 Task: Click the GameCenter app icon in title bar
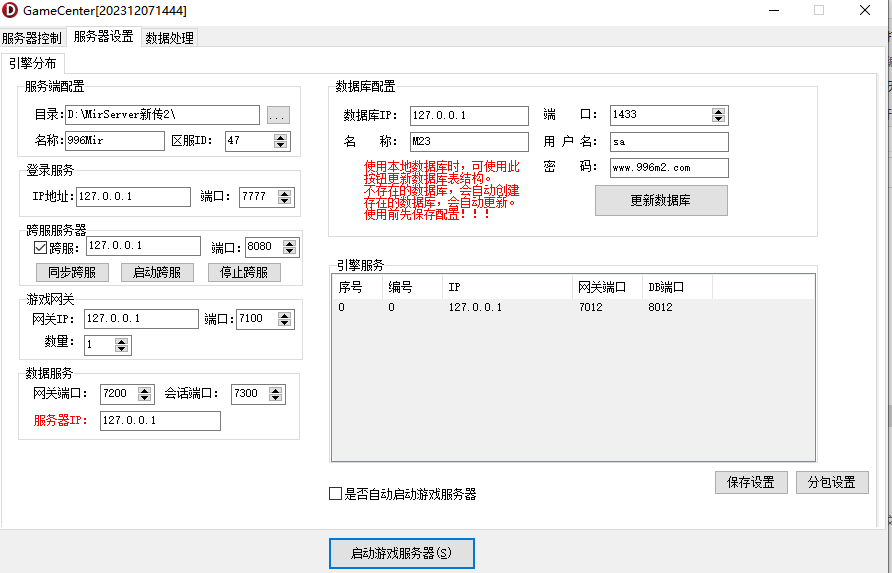pyautogui.click(x=11, y=11)
